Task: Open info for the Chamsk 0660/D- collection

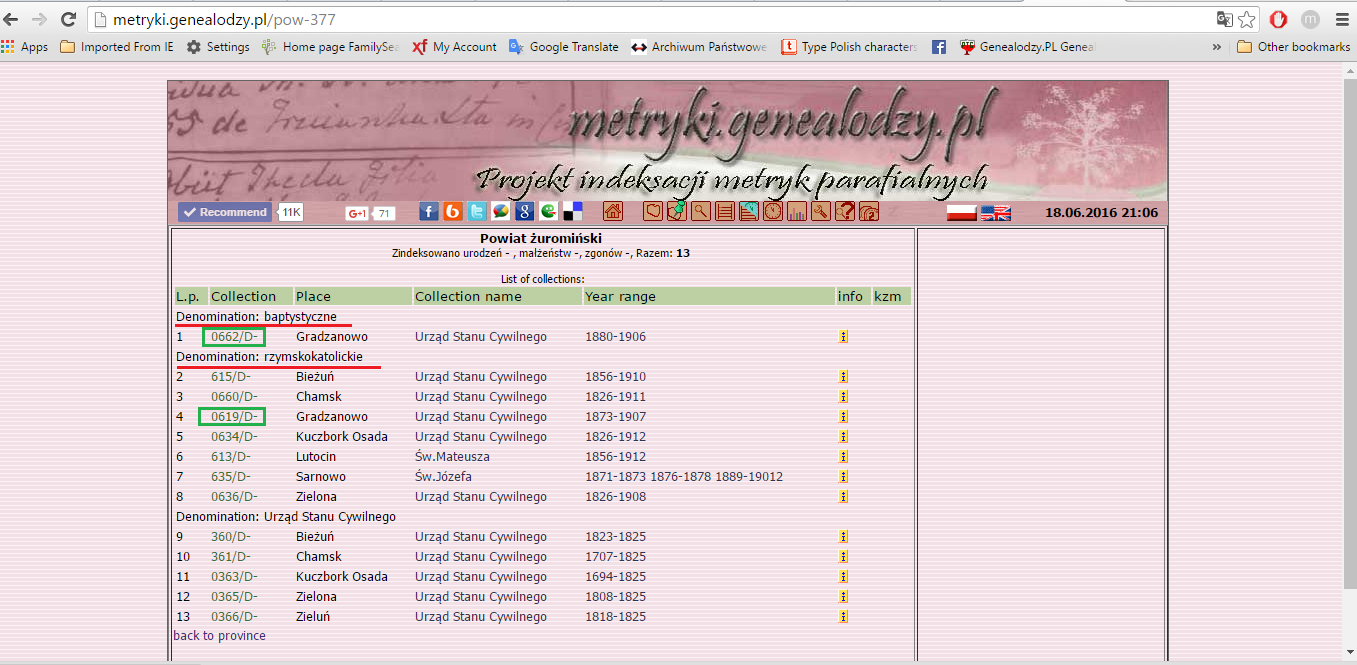Action: pyautogui.click(x=843, y=396)
